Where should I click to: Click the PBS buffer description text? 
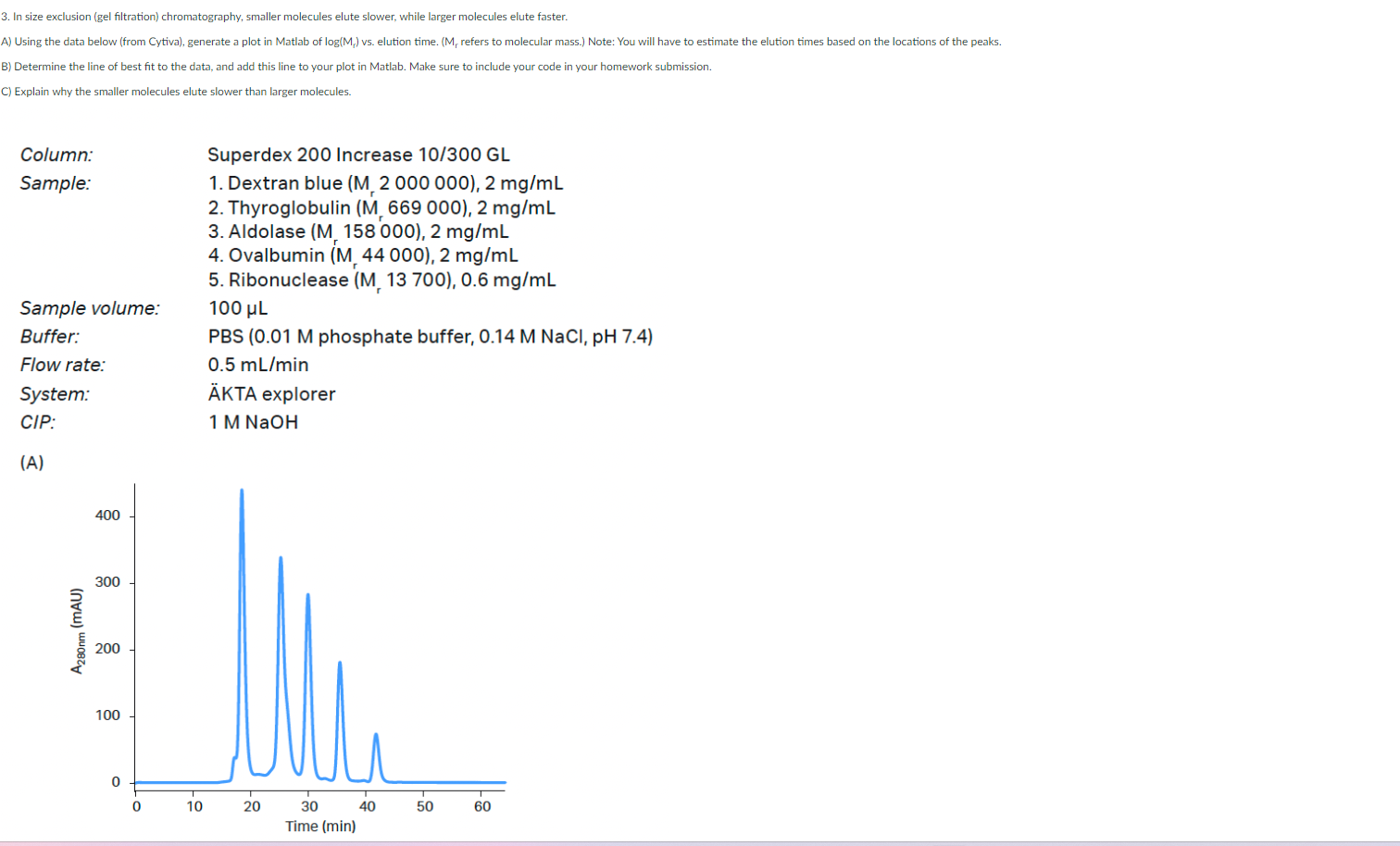[431, 336]
